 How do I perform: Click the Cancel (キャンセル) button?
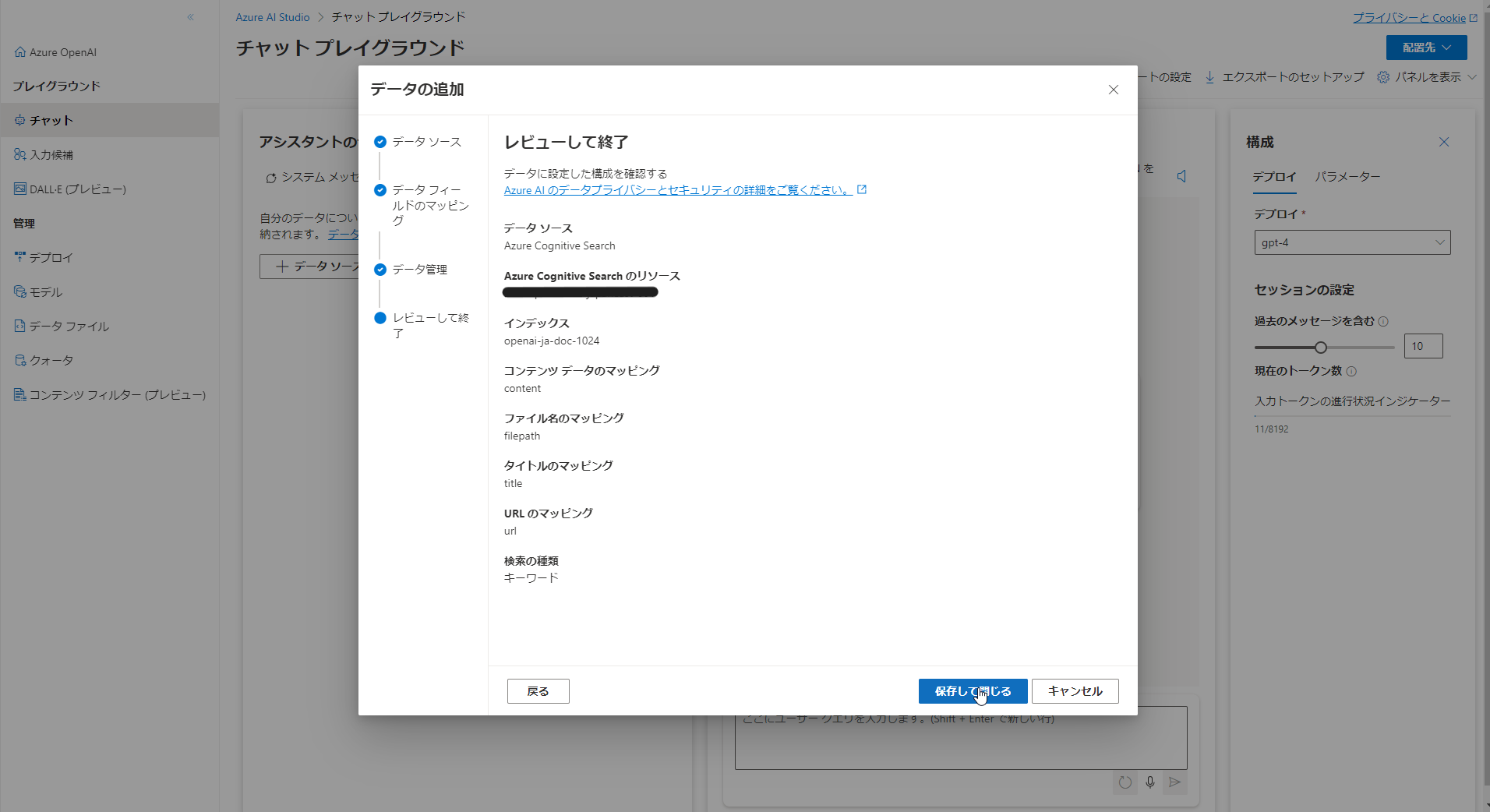click(1075, 691)
